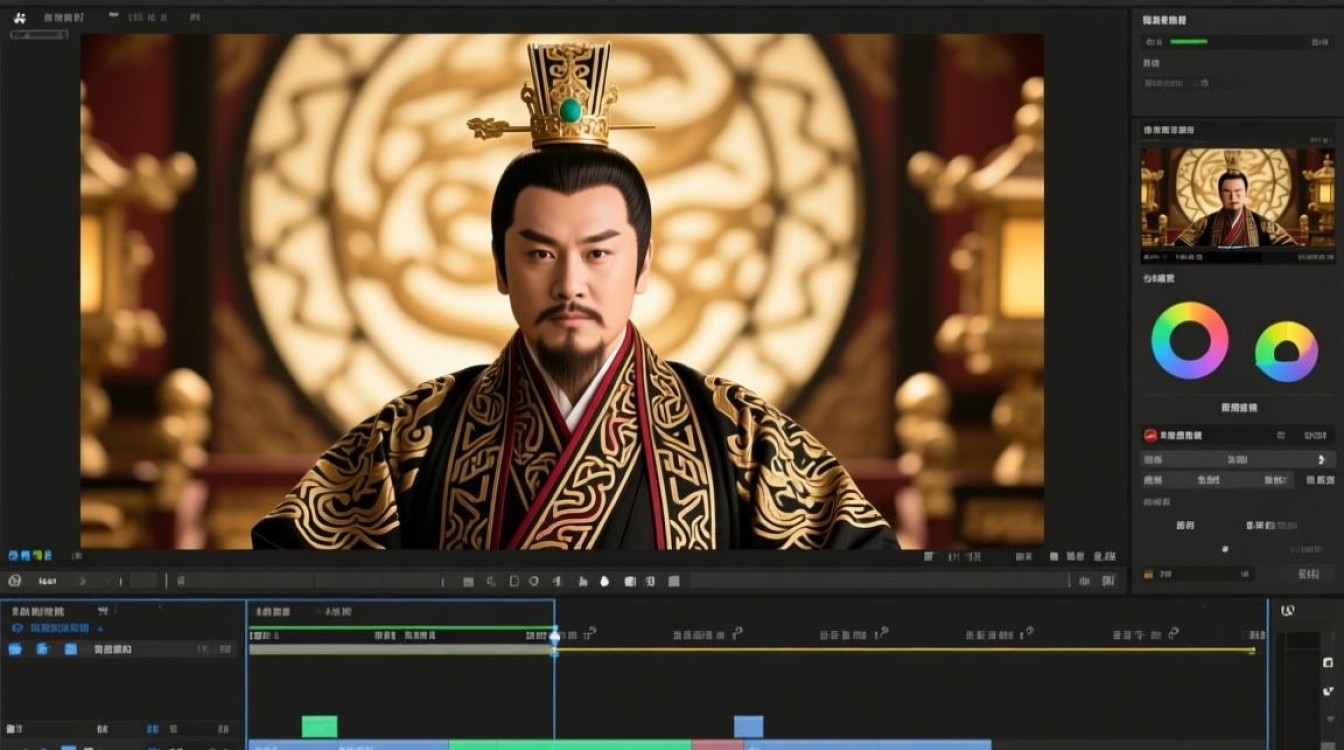1344x750 pixels.
Task: Click the green progress bar at the top of the right panel
Action: [1189, 42]
